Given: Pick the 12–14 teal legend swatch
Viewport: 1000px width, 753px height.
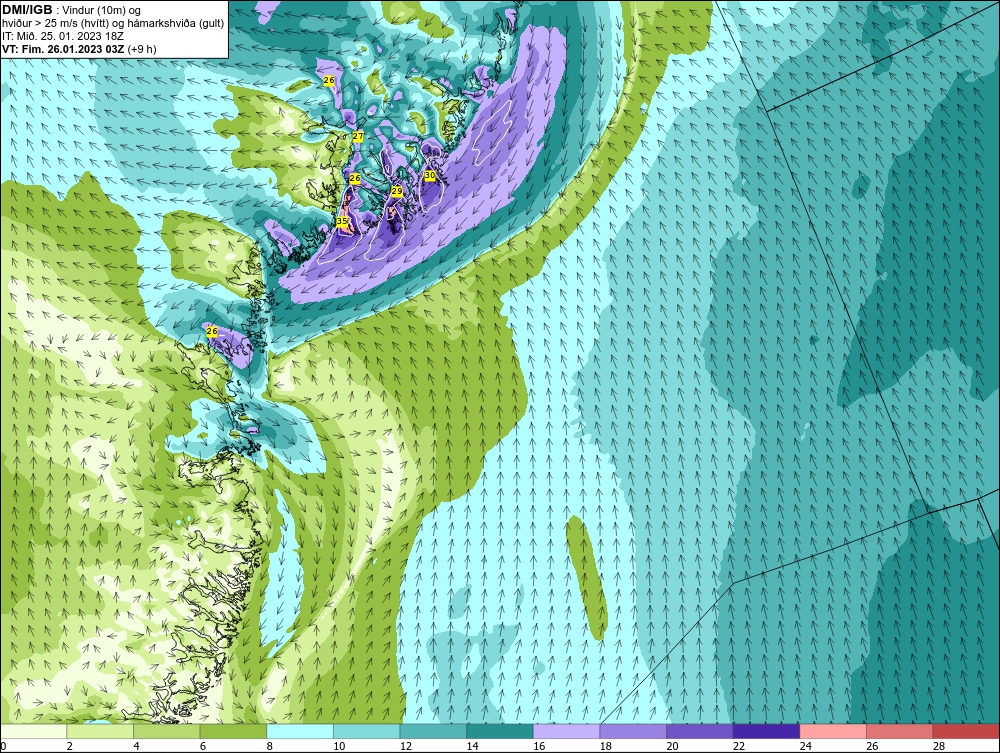Looking at the screenshot, I should tap(433, 731).
